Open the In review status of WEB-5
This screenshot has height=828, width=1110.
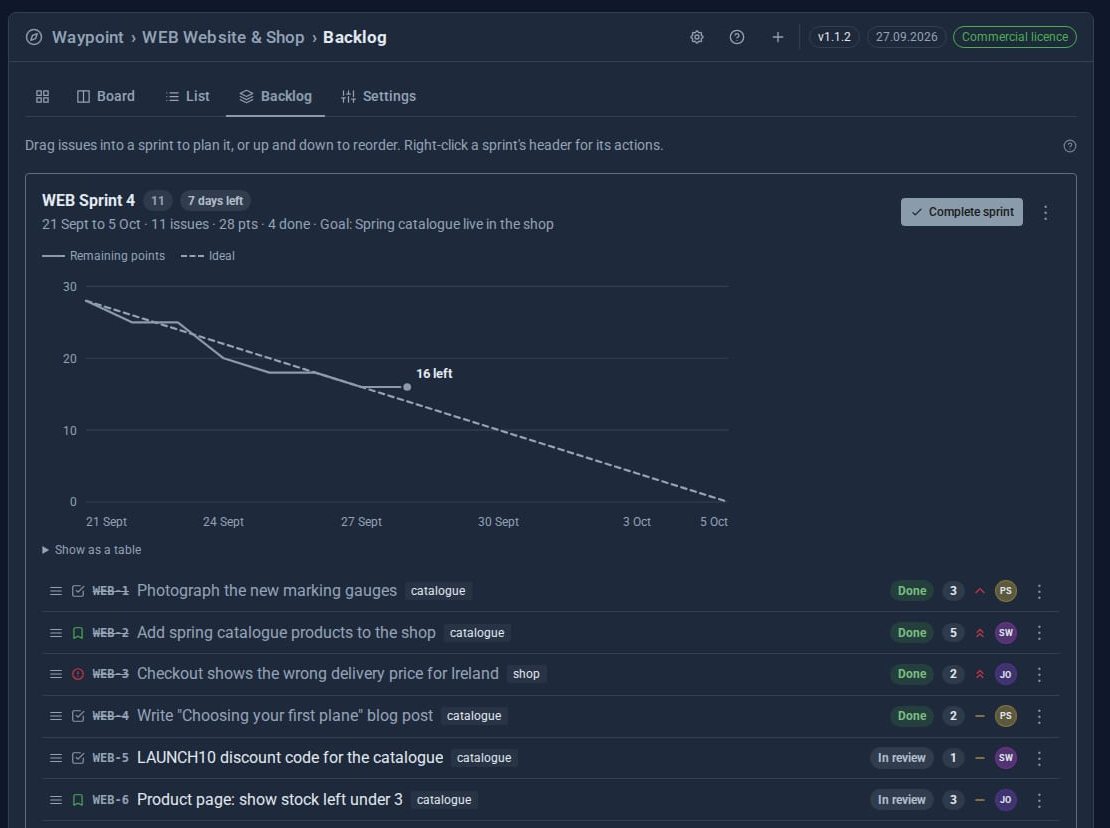pos(901,758)
